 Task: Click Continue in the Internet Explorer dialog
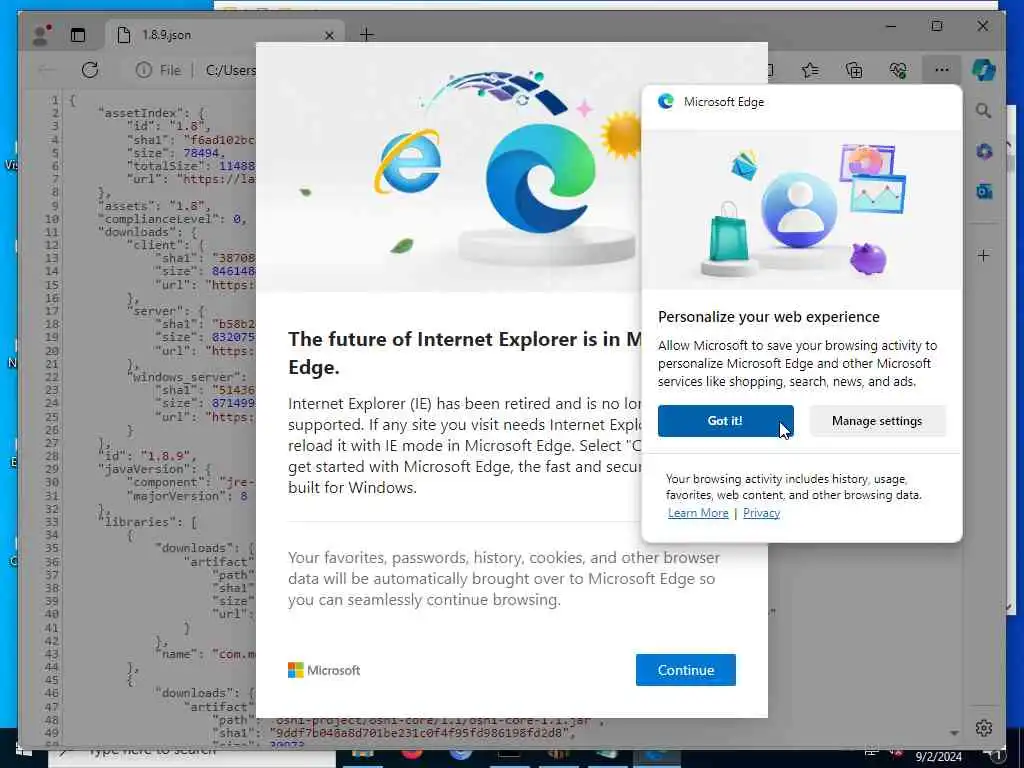click(x=686, y=670)
